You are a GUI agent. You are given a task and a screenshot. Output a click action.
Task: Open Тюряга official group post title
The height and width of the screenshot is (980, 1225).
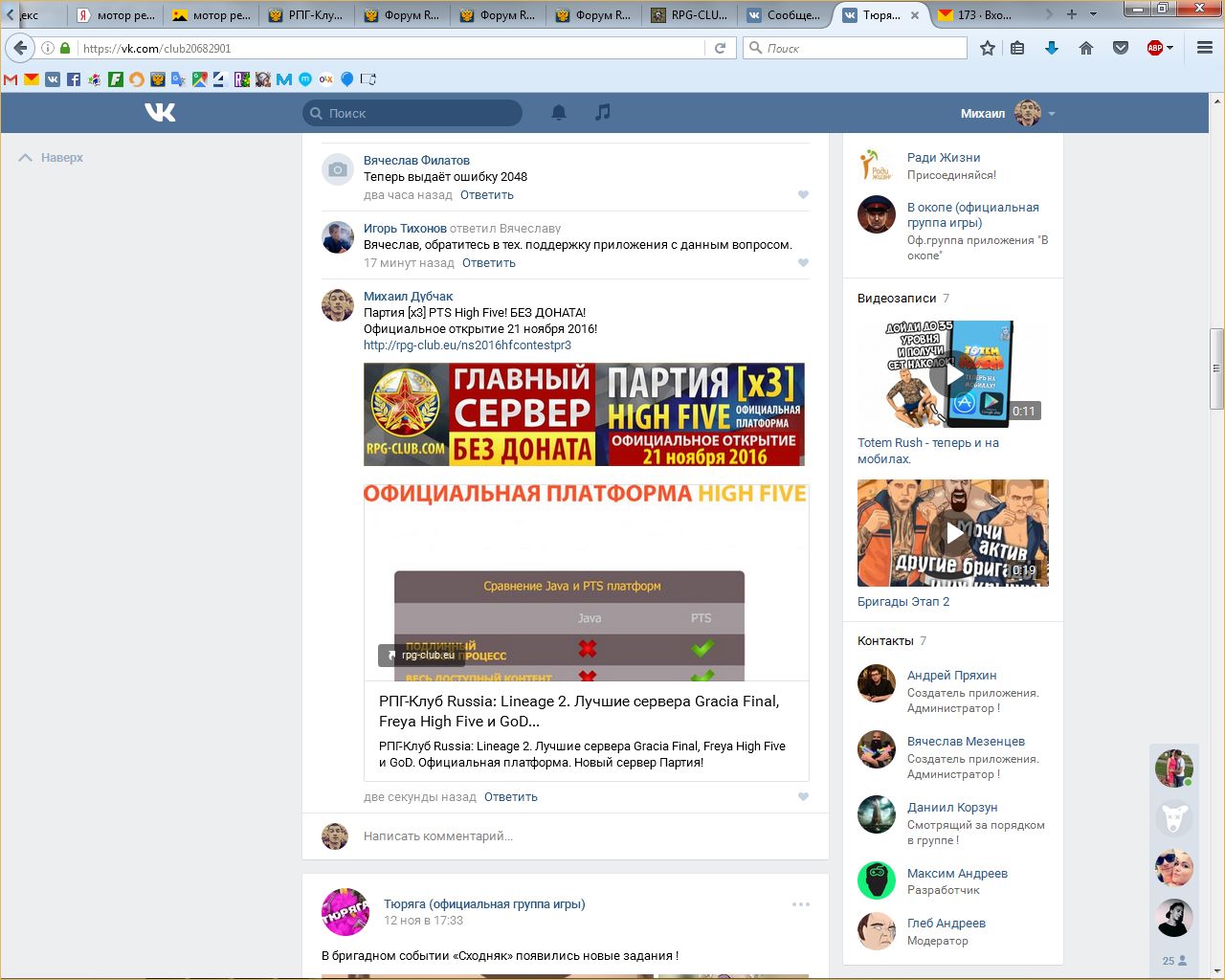point(484,903)
